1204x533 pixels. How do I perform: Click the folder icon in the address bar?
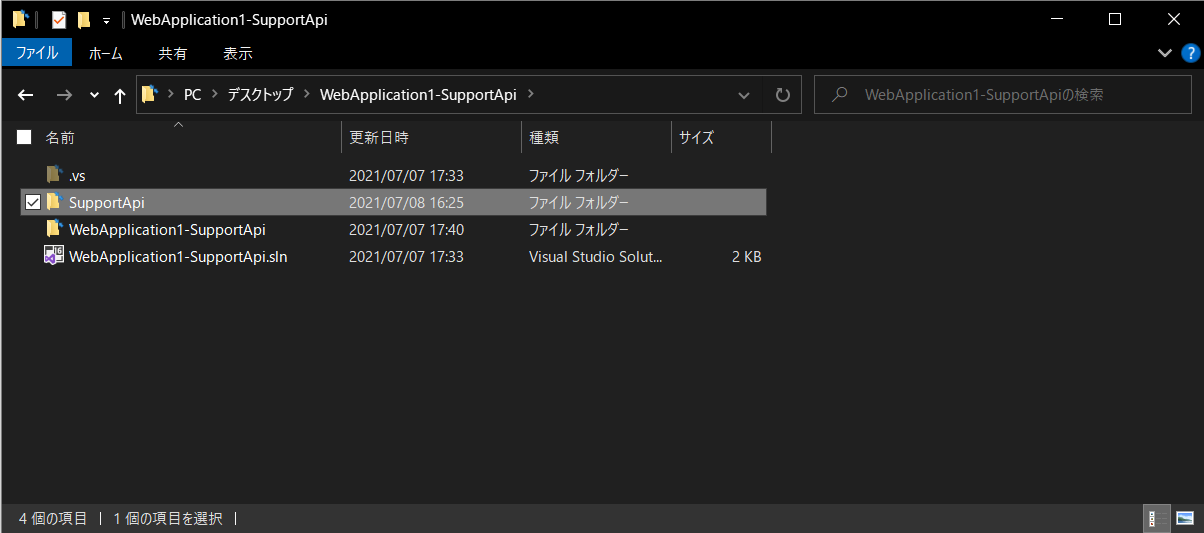click(150, 95)
